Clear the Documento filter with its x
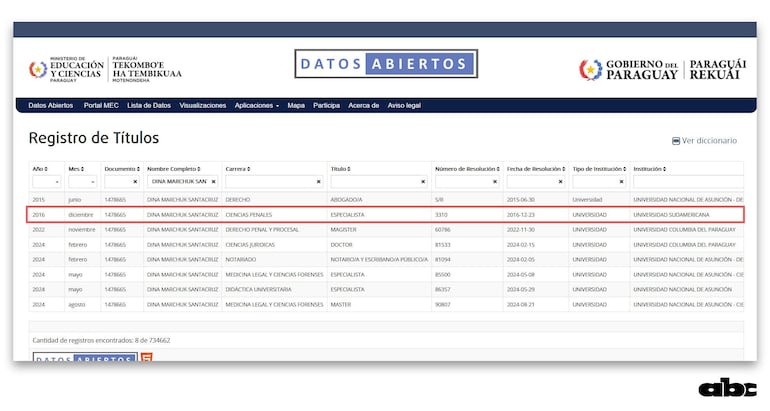 (x=135, y=182)
